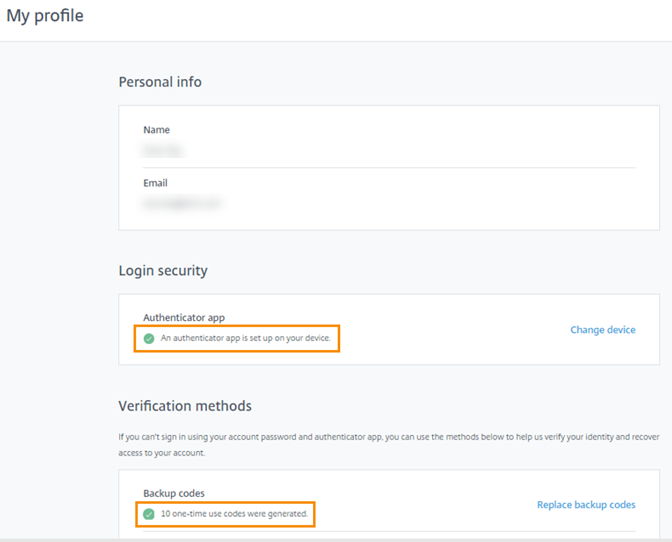Click the Authenticator app label
672x542 pixels.
point(184,318)
